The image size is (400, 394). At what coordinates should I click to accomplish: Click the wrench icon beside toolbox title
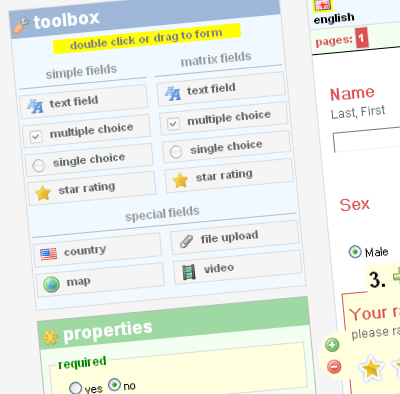coord(21,26)
